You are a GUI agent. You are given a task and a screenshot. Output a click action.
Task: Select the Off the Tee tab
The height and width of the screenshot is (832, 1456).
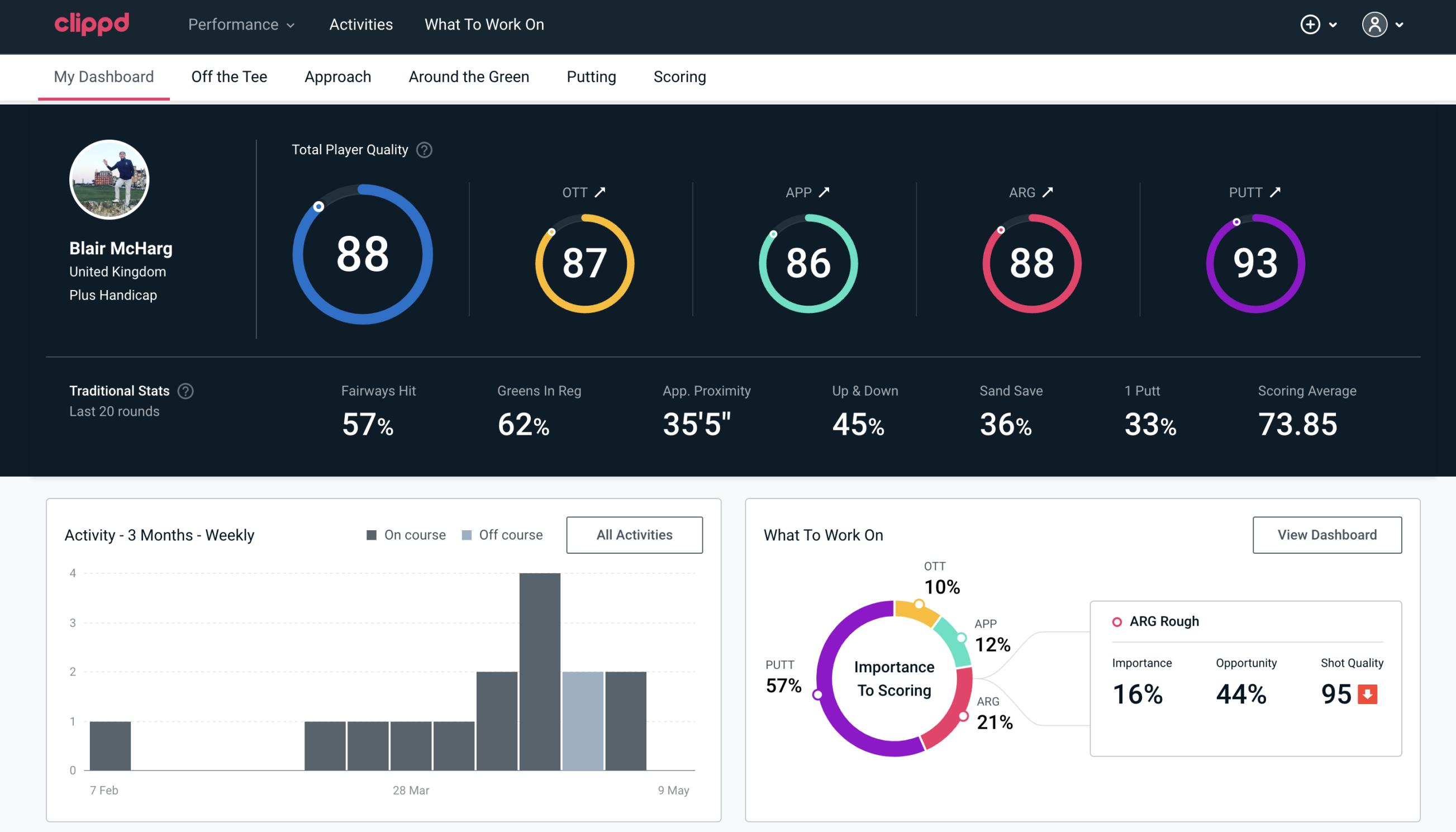[x=229, y=76]
